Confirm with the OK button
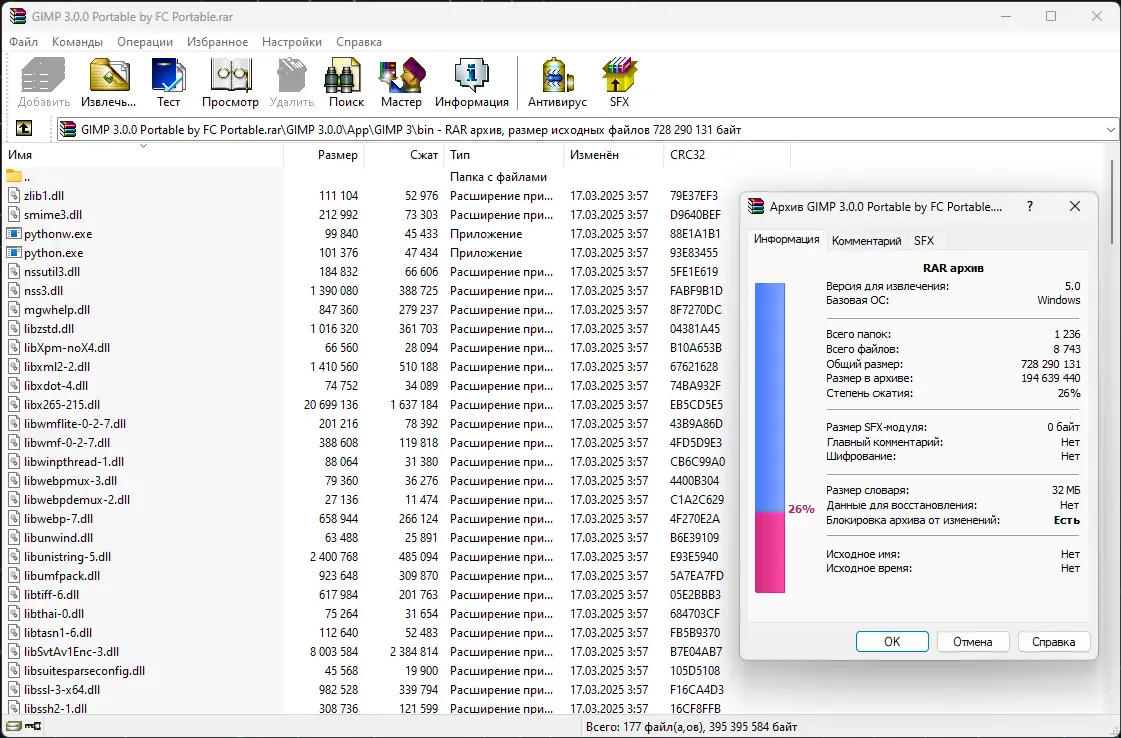The image size is (1121, 738). [892, 641]
